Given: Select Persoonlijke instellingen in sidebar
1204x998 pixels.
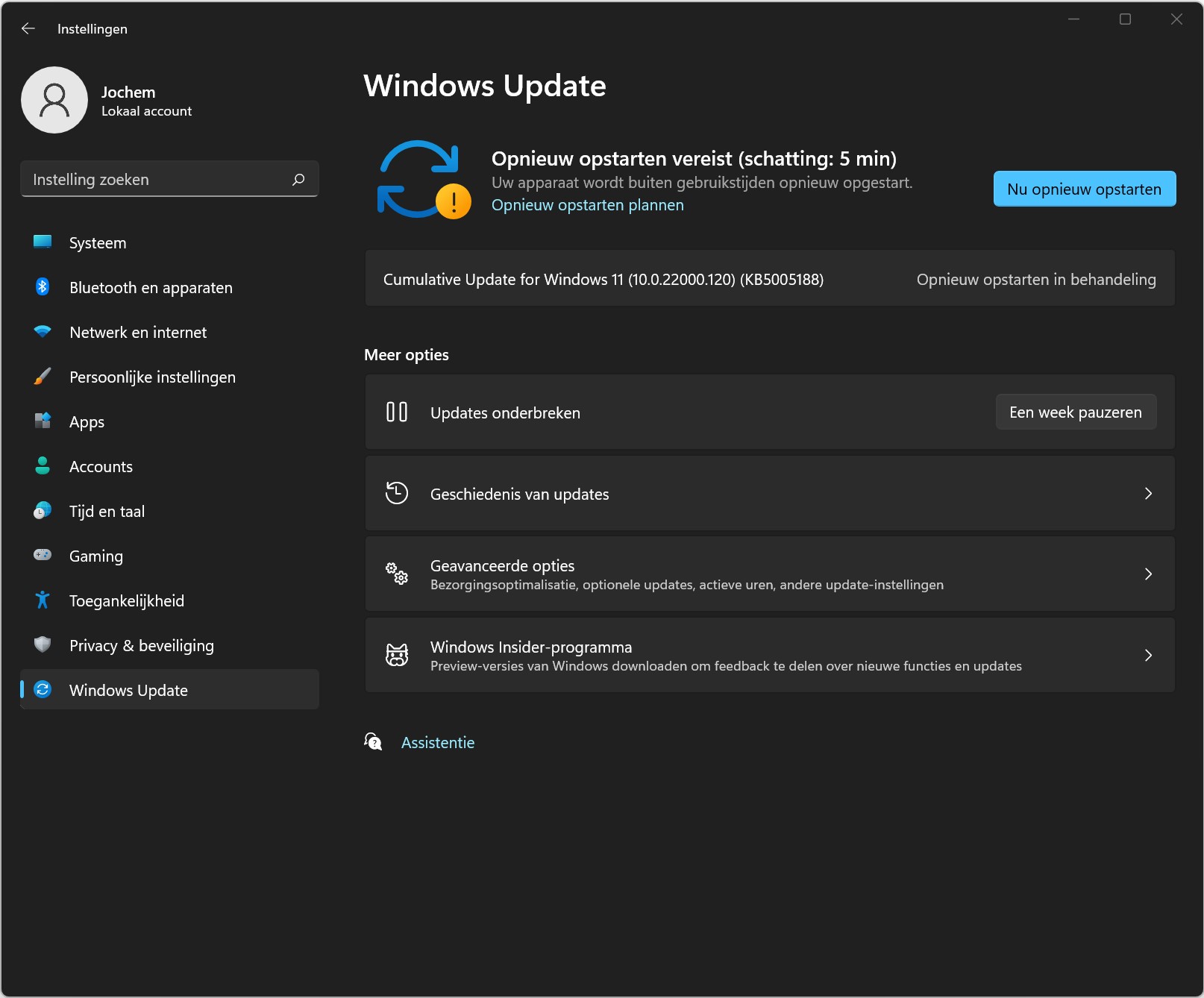Looking at the screenshot, I should [x=152, y=377].
